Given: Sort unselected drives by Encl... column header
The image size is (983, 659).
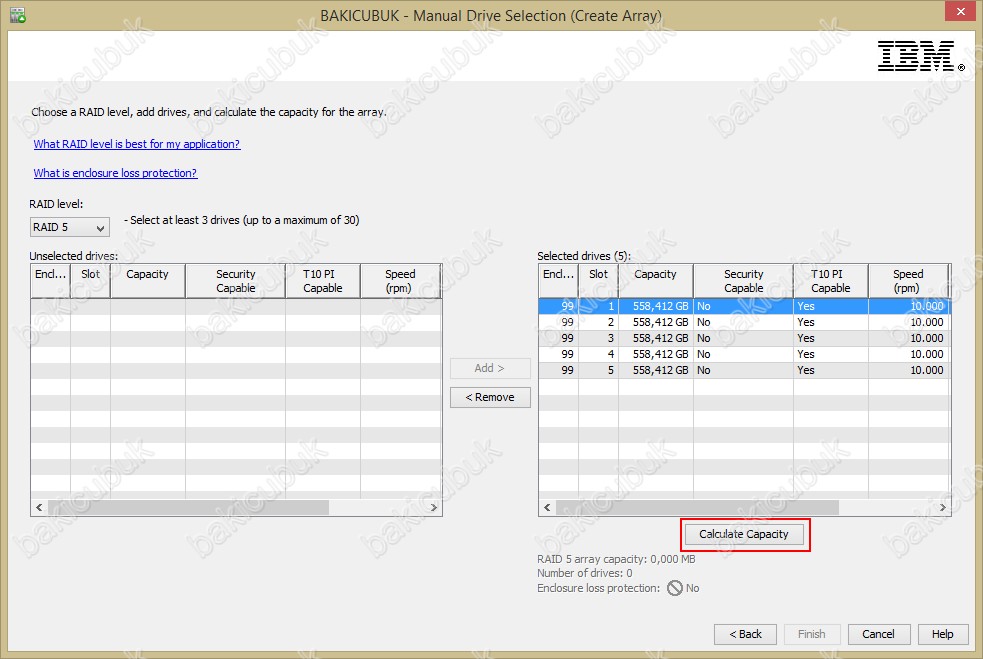Looking at the screenshot, I should 50,281.
